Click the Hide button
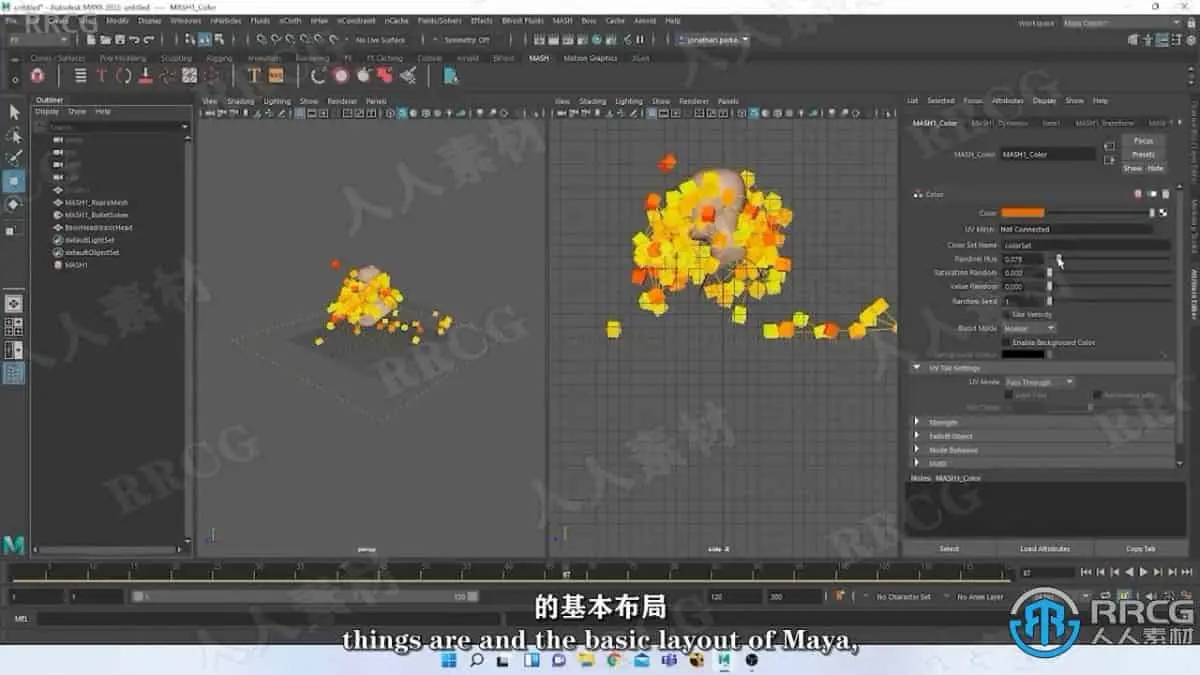 [x=1155, y=168]
